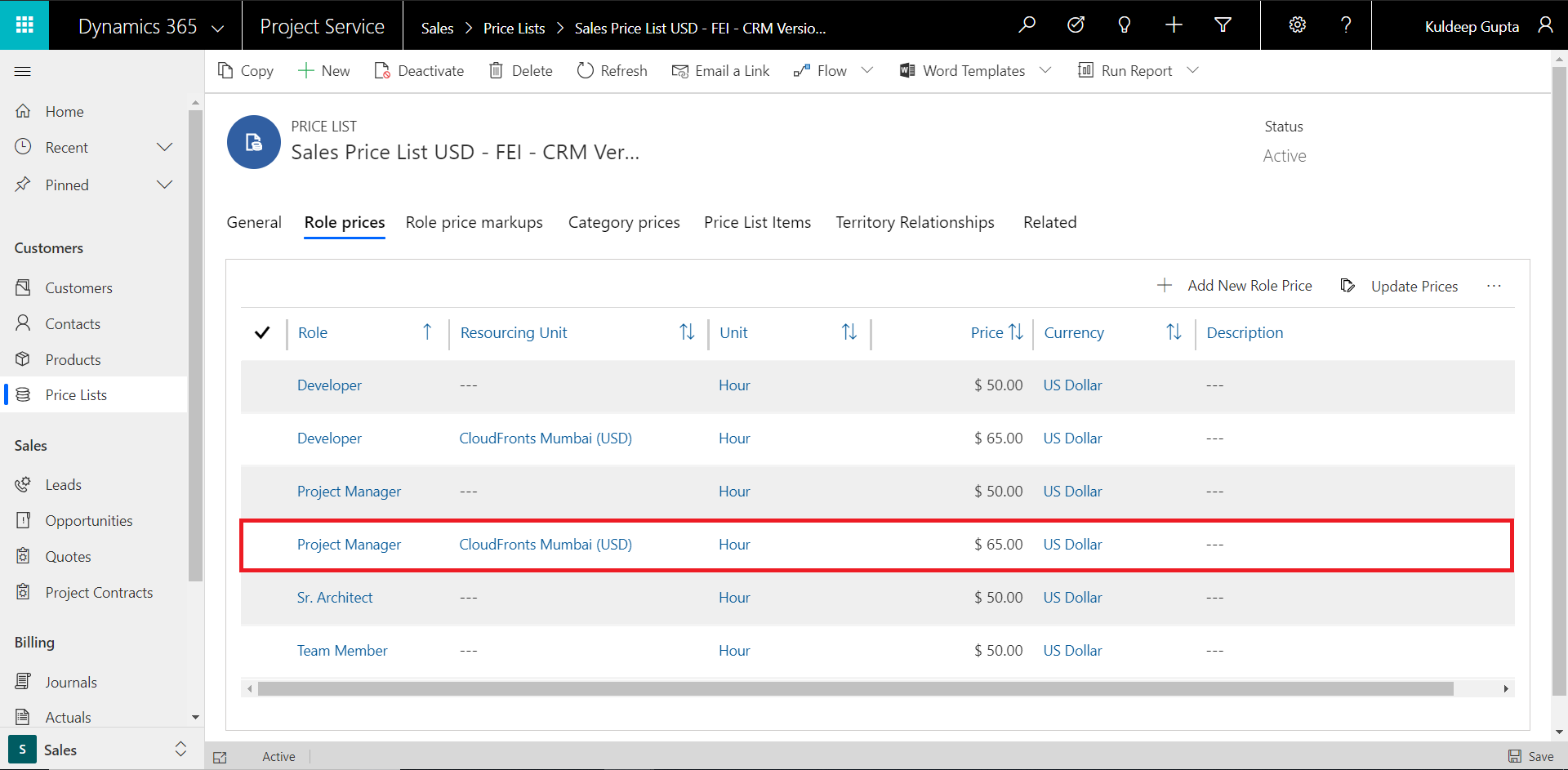Click Sales breadcrumb

point(437,28)
